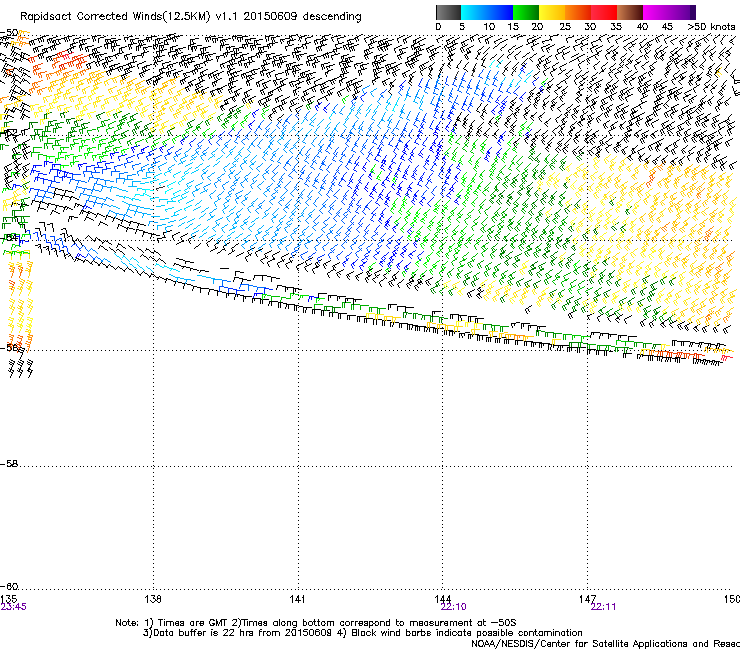
Task: Click the 'Rapidscat Corrected Winds(12.5KM)' title text
Action: tap(115, 17)
